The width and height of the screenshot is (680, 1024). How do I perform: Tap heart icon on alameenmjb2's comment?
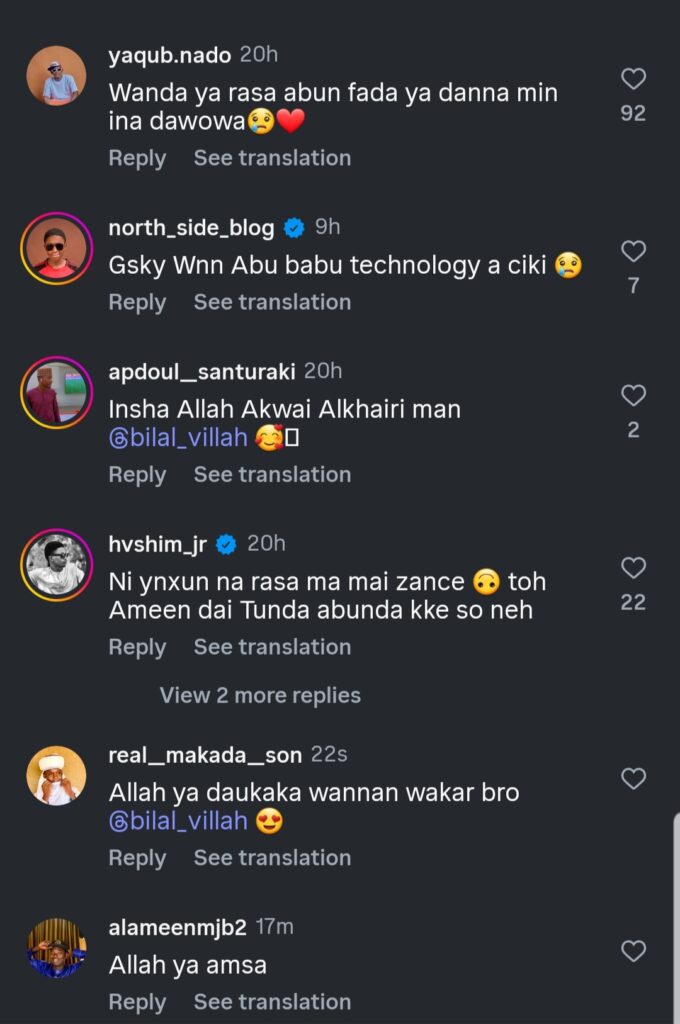pyautogui.click(x=633, y=951)
